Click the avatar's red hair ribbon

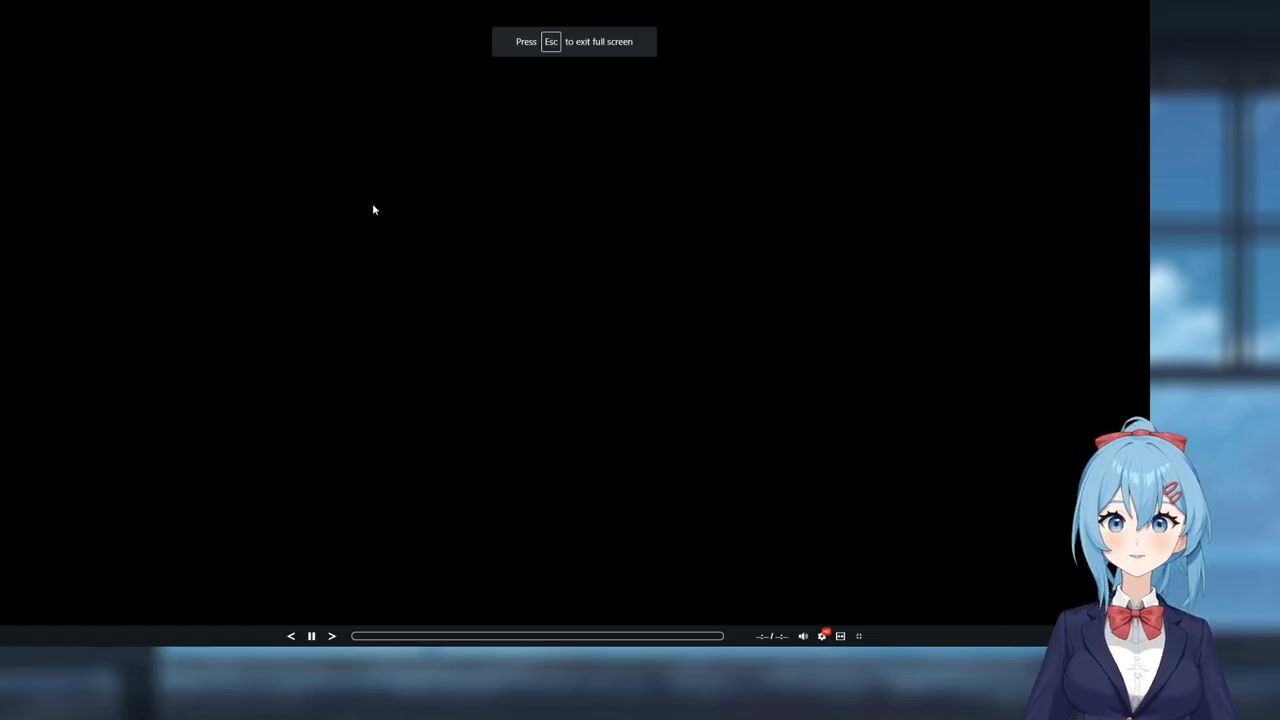tap(1140, 440)
